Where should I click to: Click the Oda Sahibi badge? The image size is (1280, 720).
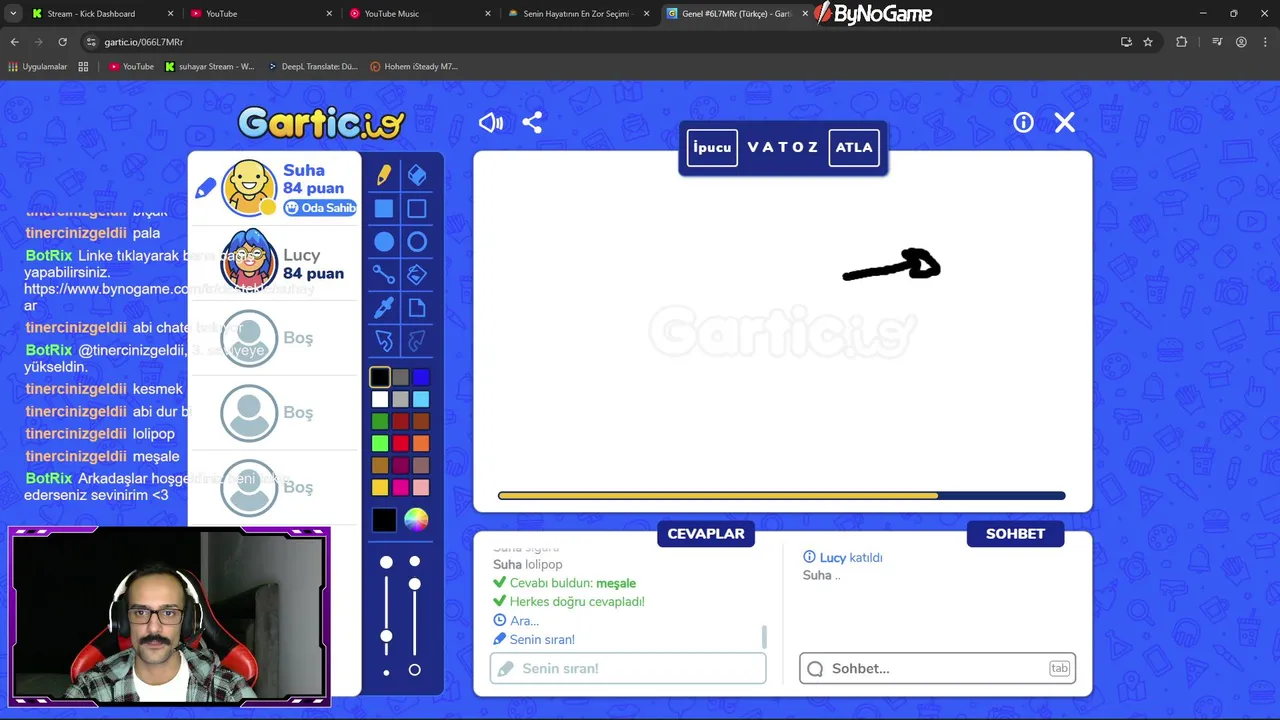pos(320,207)
